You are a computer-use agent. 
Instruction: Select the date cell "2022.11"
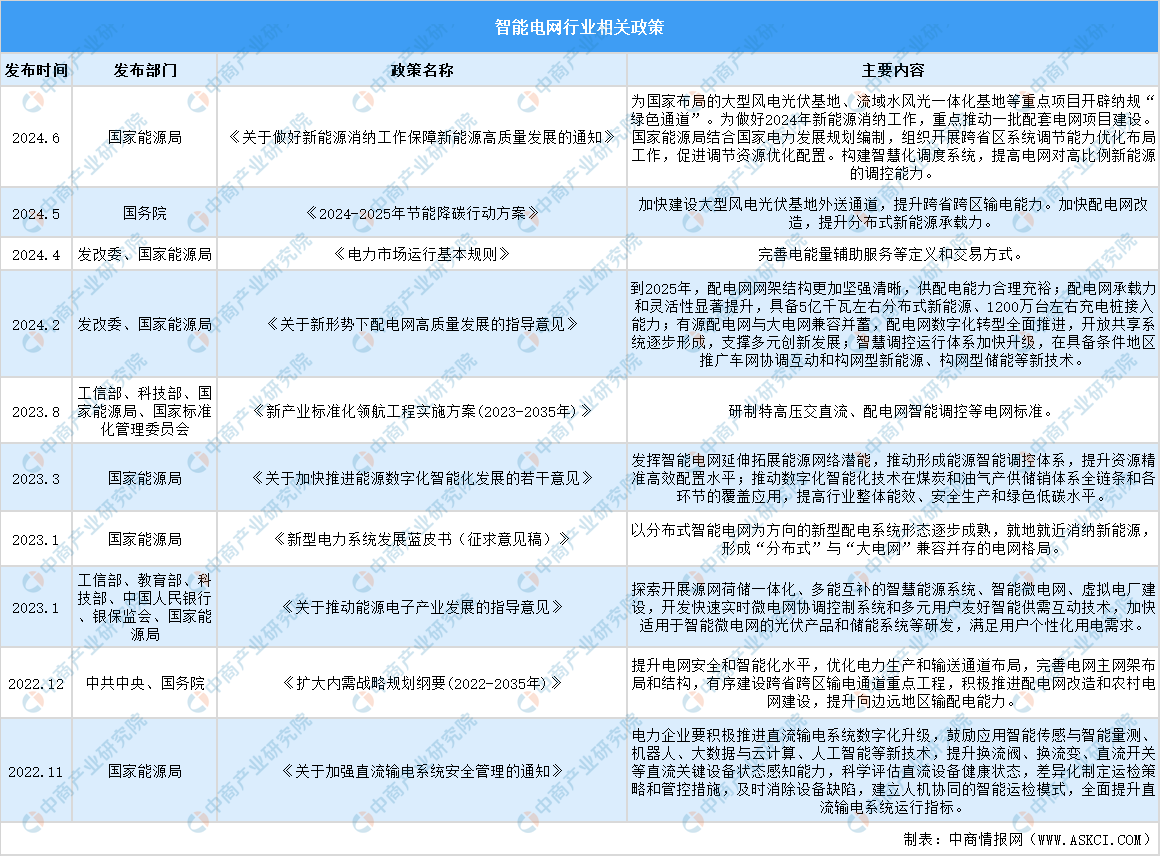point(36,772)
